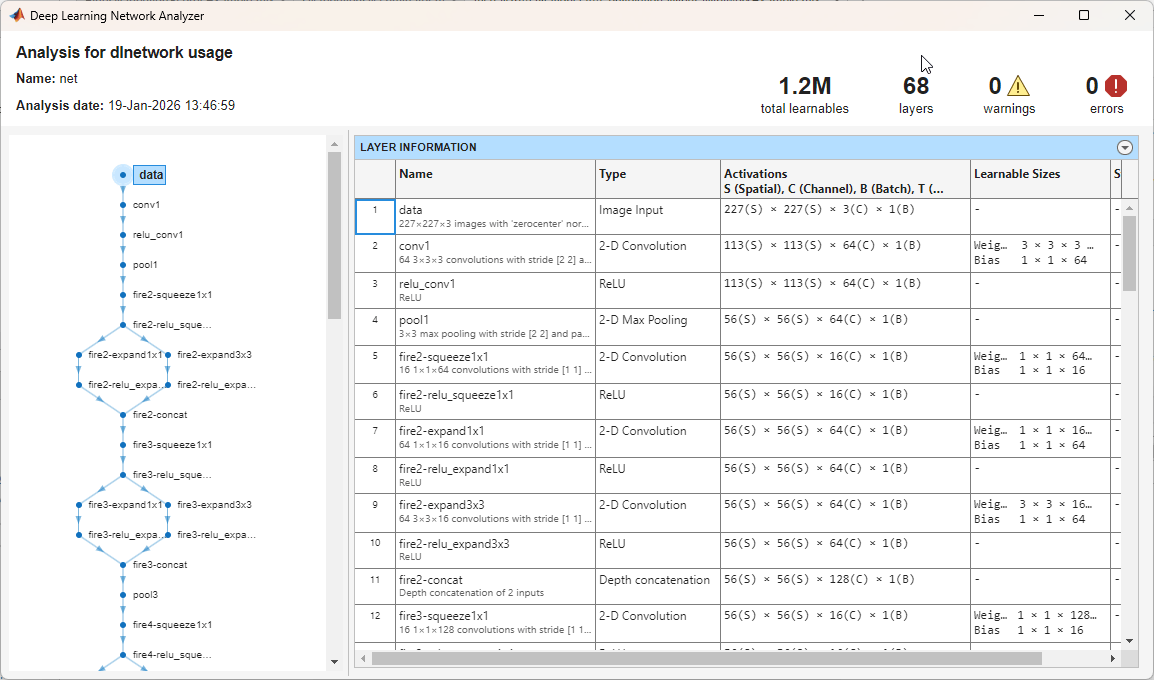The width and height of the screenshot is (1154, 680).
Task: Click the graph pane scroll down arrow
Action: pos(334,662)
